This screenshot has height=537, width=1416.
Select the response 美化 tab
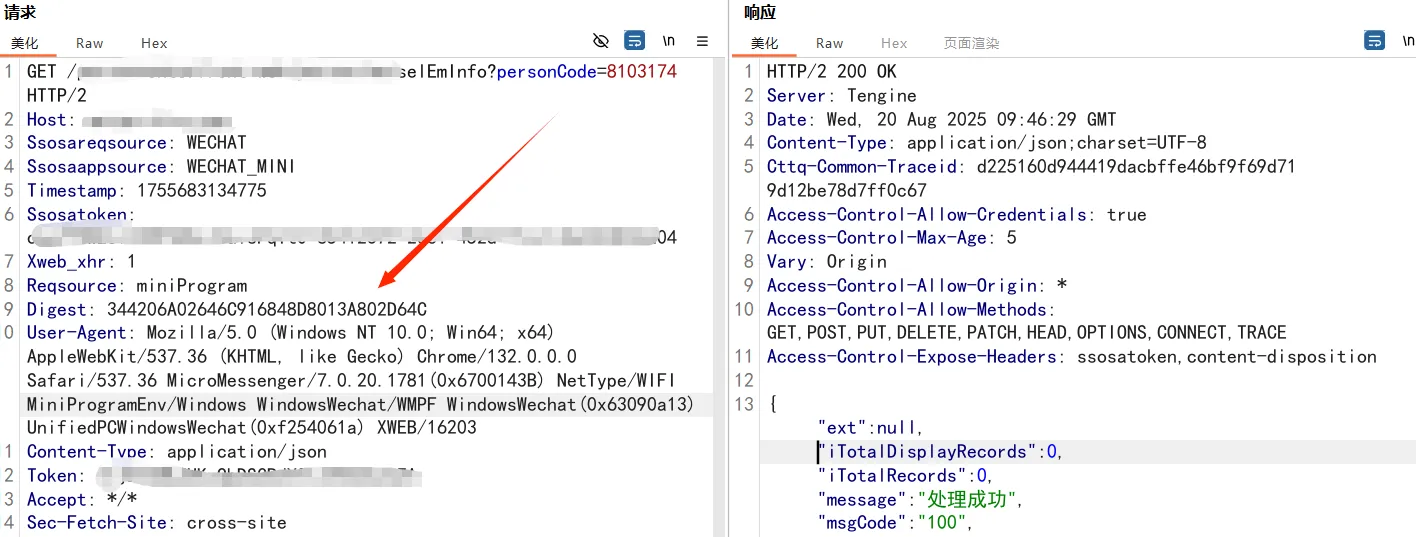coord(764,43)
